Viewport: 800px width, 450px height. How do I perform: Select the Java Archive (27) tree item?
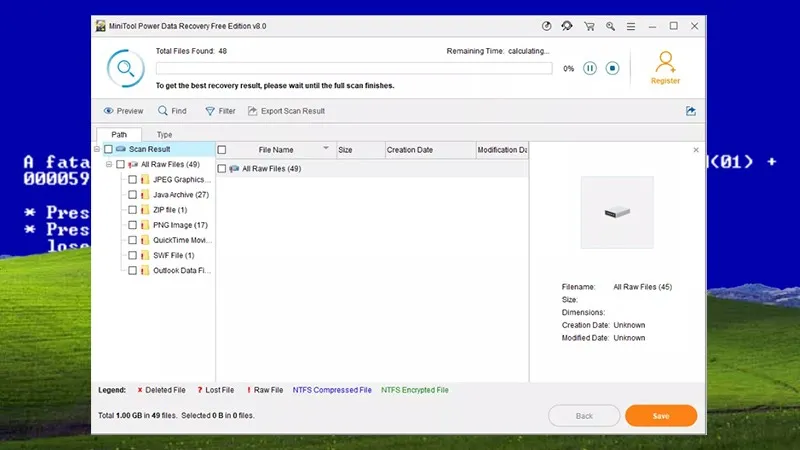181,195
